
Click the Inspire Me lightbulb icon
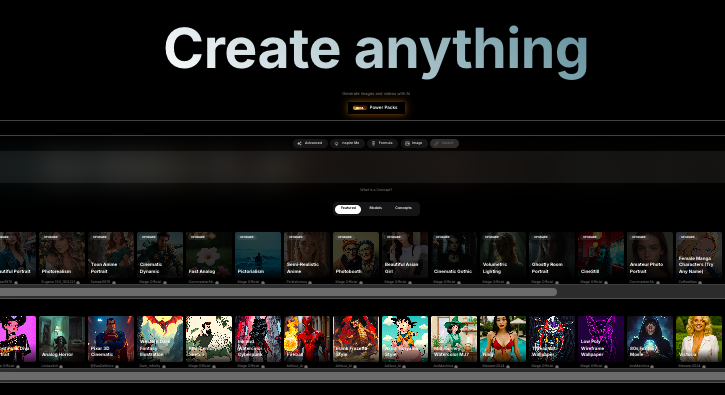click(337, 143)
